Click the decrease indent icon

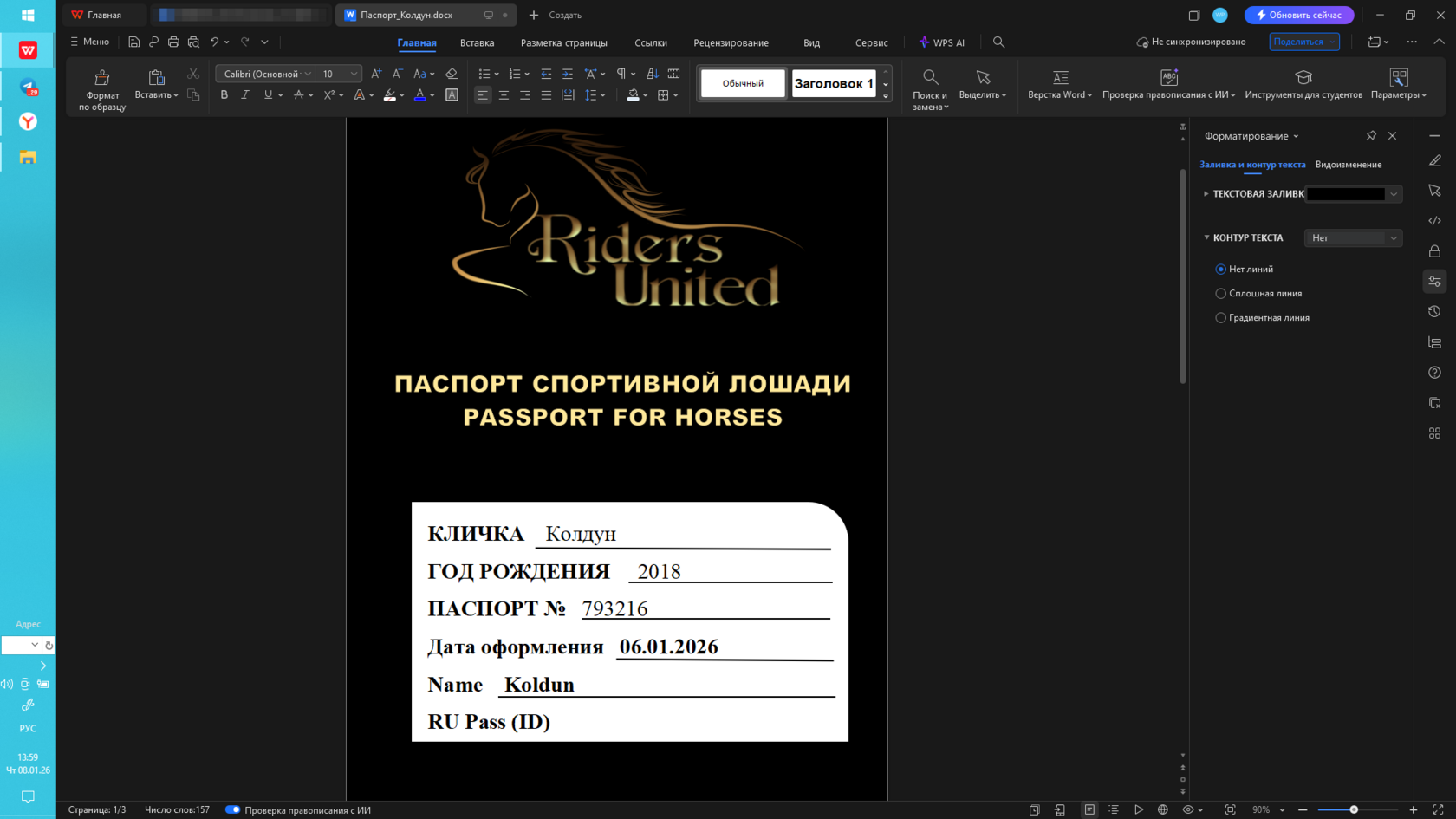(546, 74)
